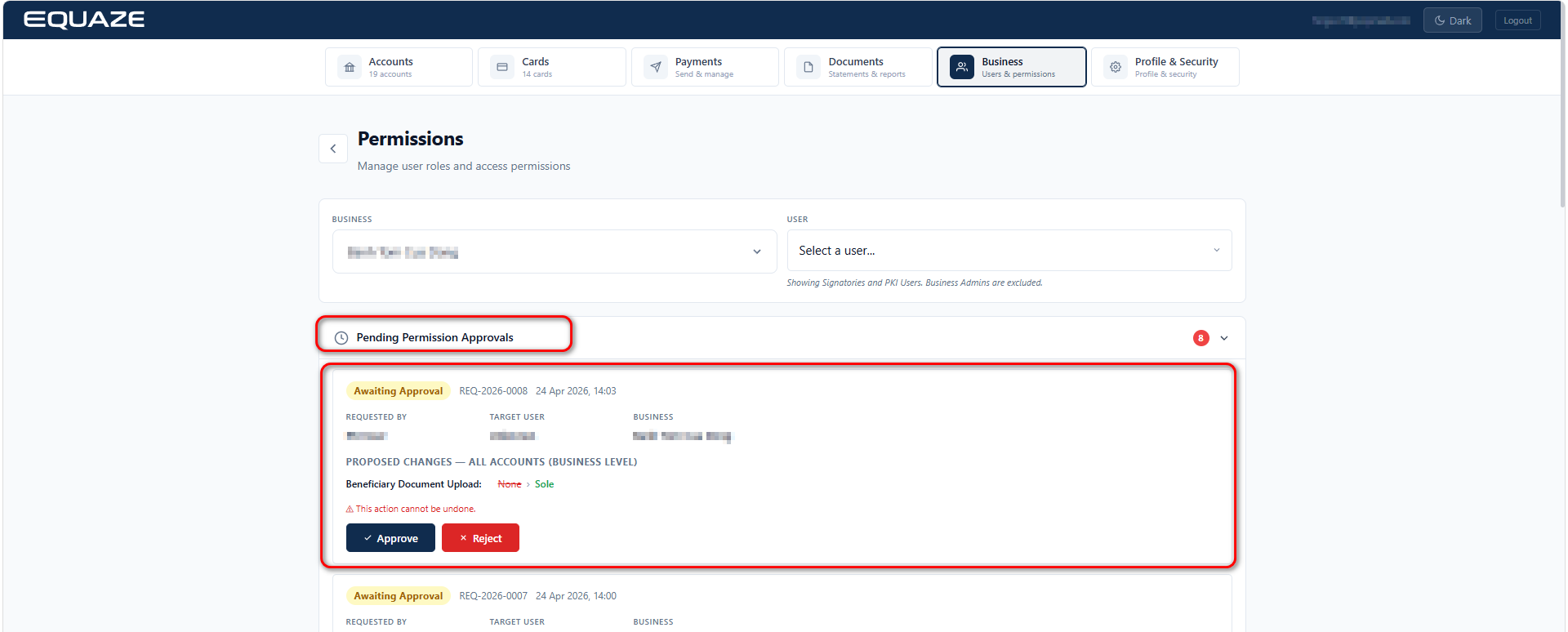Click the Awaiting Approval badge for REQ-2026-0008
The height and width of the screenshot is (632, 1568).
(399, 391)
